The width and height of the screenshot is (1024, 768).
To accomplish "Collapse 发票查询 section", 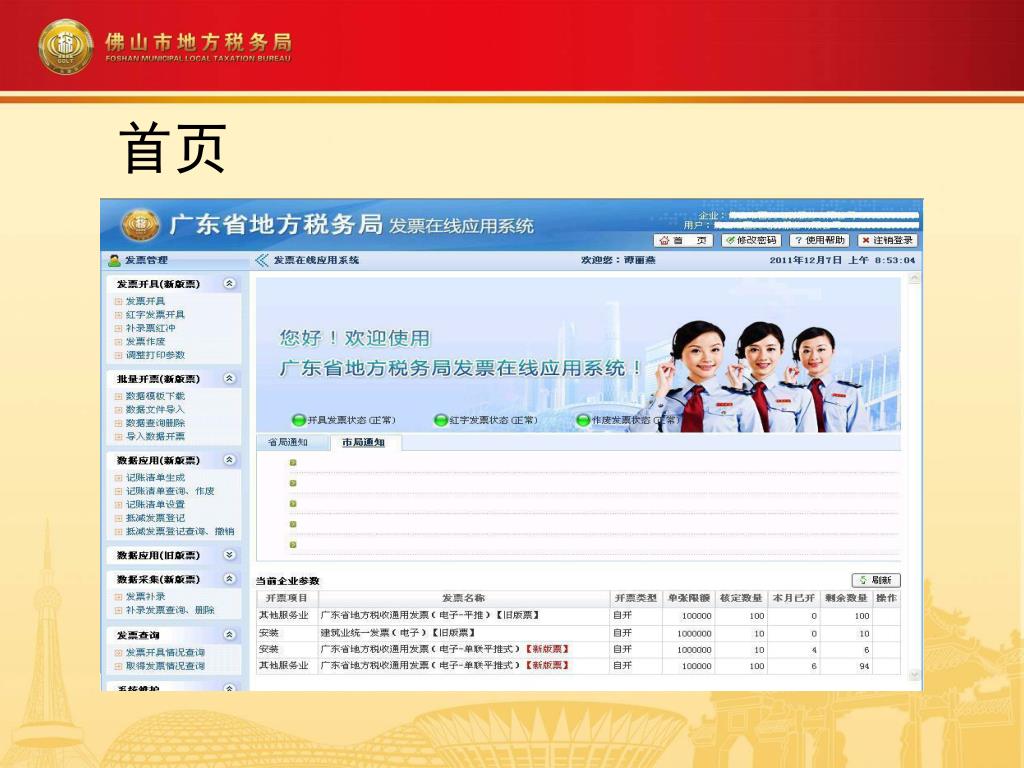I will click(229, 634).
